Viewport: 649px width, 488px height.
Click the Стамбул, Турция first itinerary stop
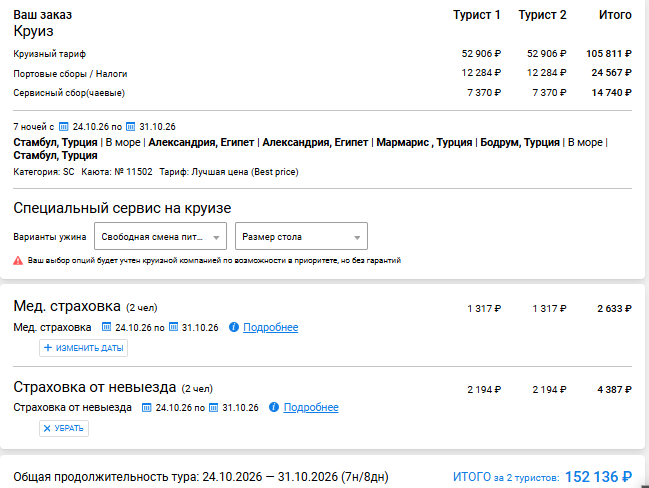pos(55,142)
